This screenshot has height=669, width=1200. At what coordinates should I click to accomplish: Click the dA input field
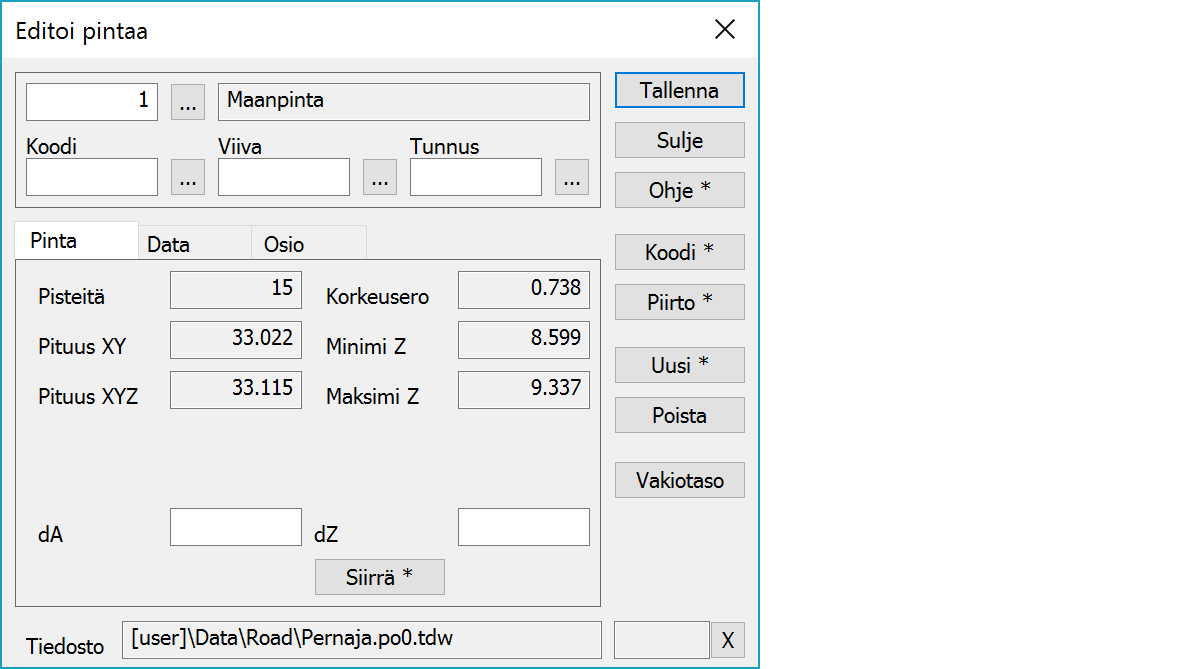click(235, 527)
